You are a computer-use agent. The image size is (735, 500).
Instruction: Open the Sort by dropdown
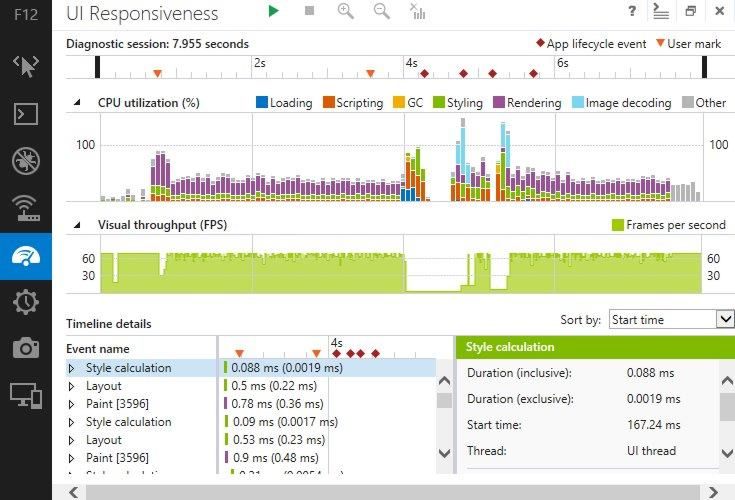tap(671, 319)
